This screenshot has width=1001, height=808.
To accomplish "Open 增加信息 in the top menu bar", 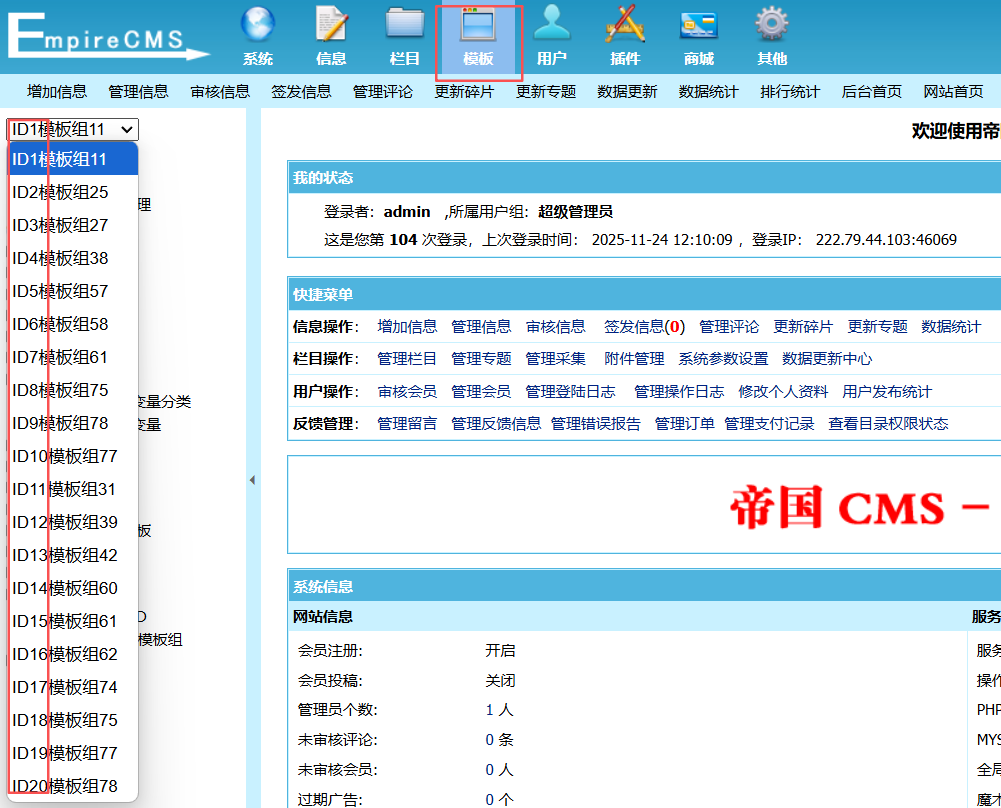I will click(x=57, y=91).
